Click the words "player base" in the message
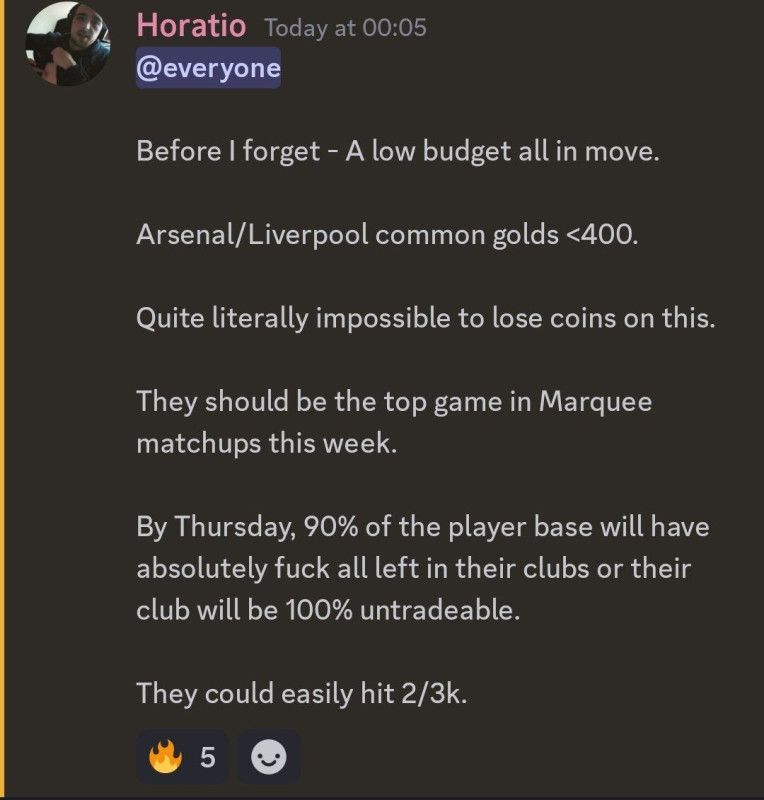764x800 pixels. click(x=520, y=527)
